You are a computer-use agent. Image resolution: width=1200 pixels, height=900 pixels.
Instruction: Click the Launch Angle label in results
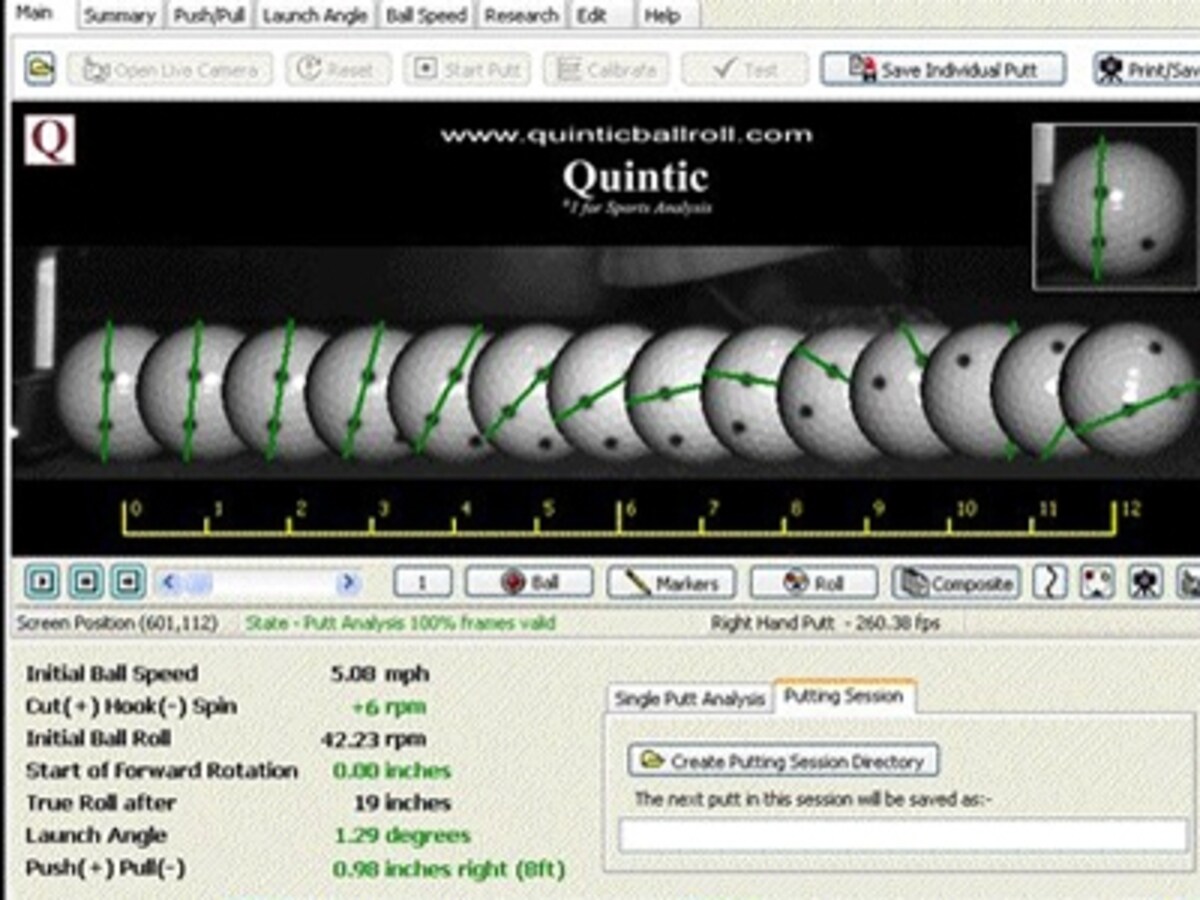click(x=96, y=836)
